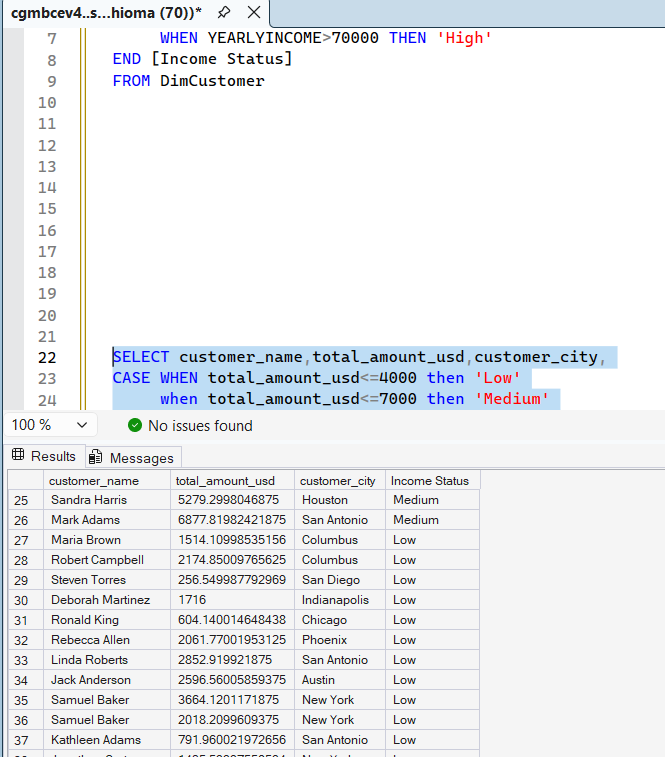Click the Deborah Martinez cell
The height and width of the screenshot is (757, 665).
(107, 600)
